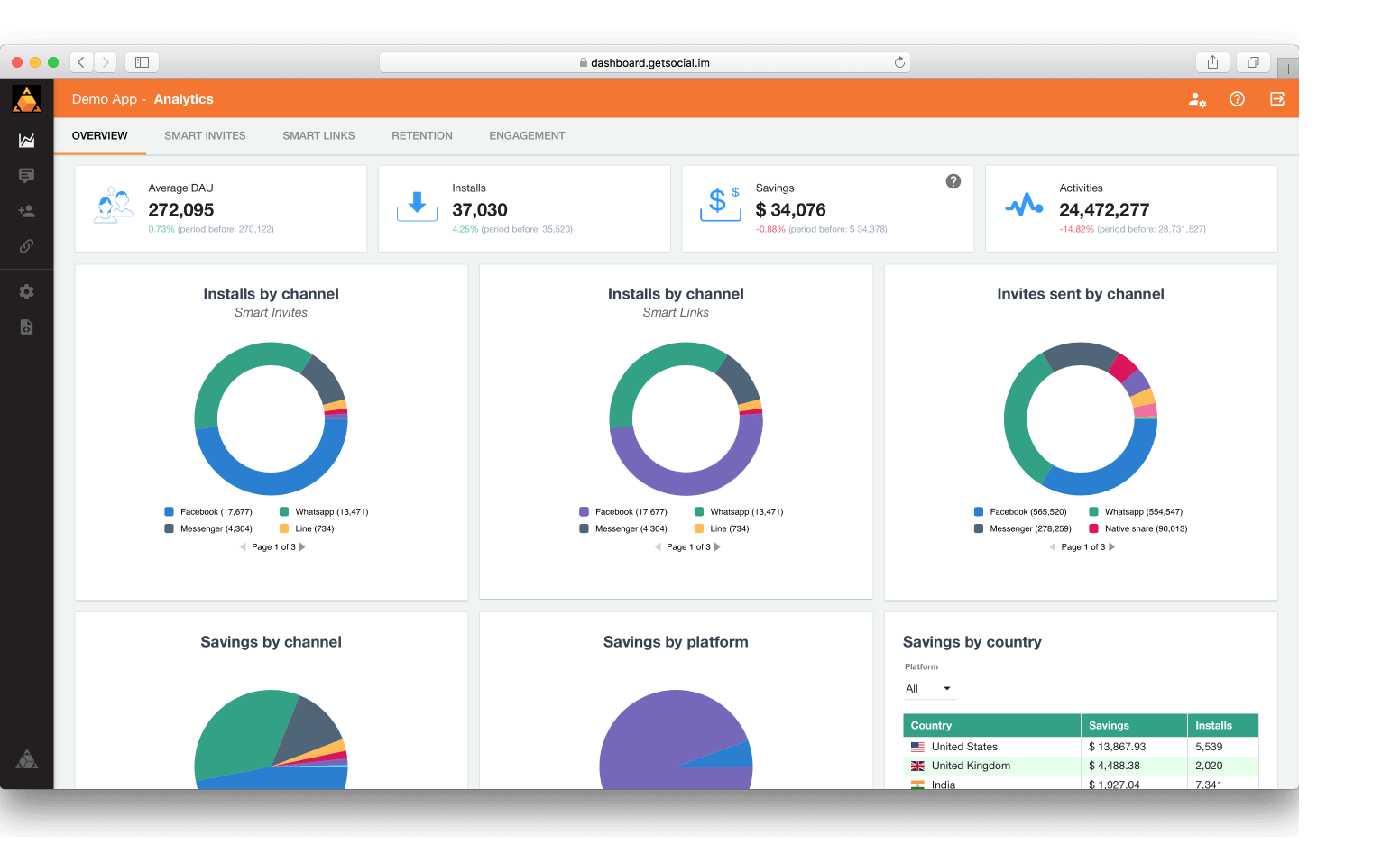This screenshot has width=1400, height=845.
Task: Open the help question mark in header
Action: click(x=1237, y=99)
